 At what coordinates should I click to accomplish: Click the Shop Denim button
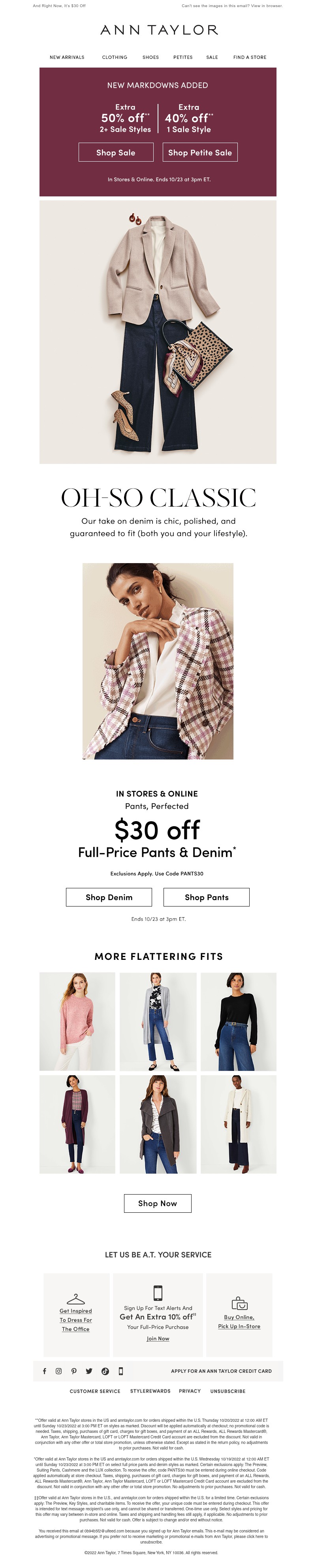click(x=109, y=897)
